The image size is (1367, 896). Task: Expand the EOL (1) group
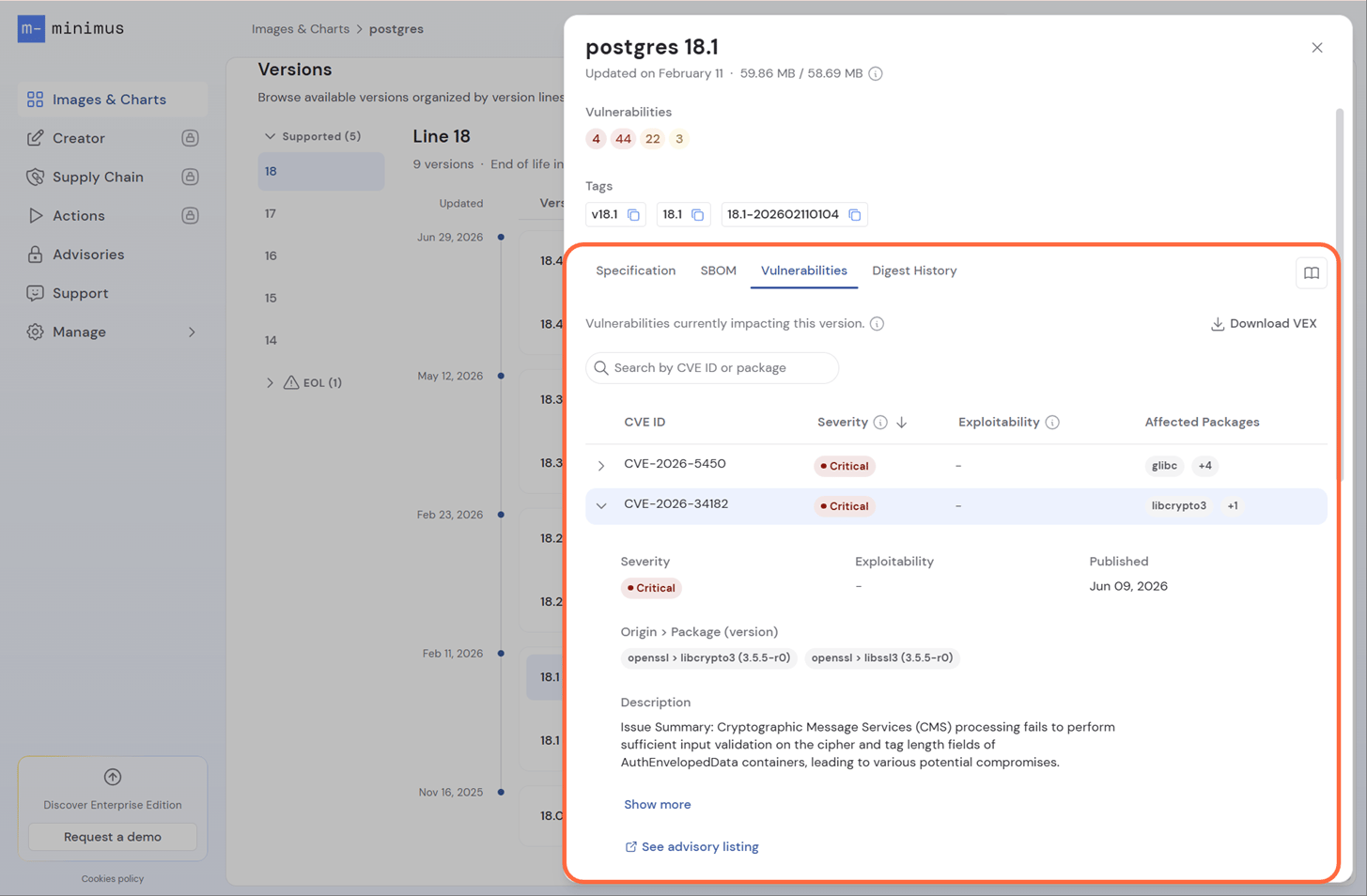tap(270, 383)
